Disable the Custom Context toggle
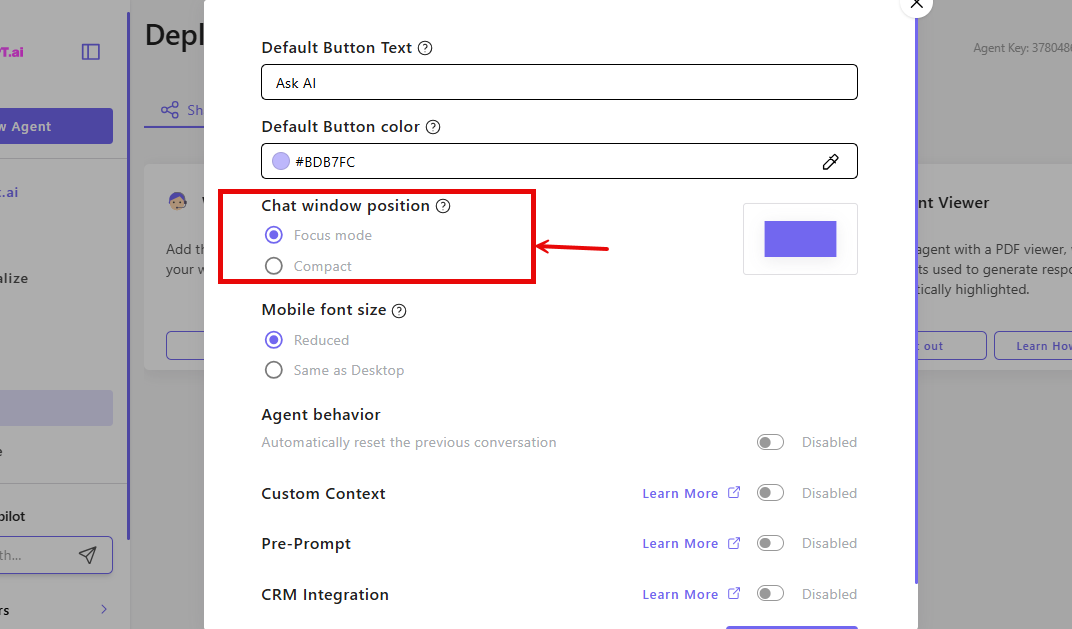 click(x=770, y=492)
